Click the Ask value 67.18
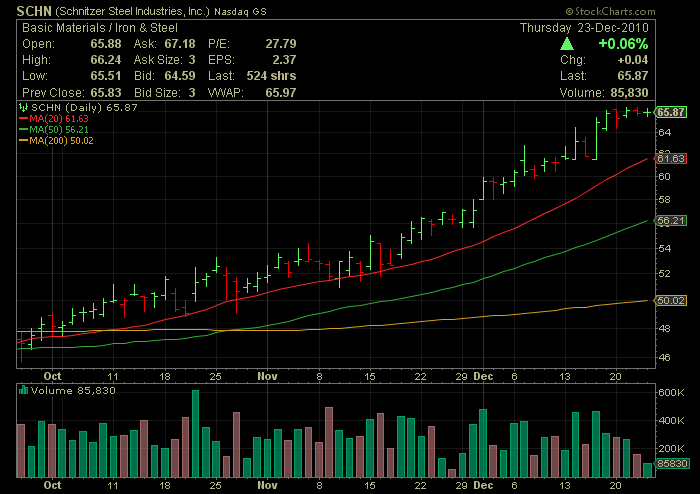The image size is (700, 494). click(180, 44)
